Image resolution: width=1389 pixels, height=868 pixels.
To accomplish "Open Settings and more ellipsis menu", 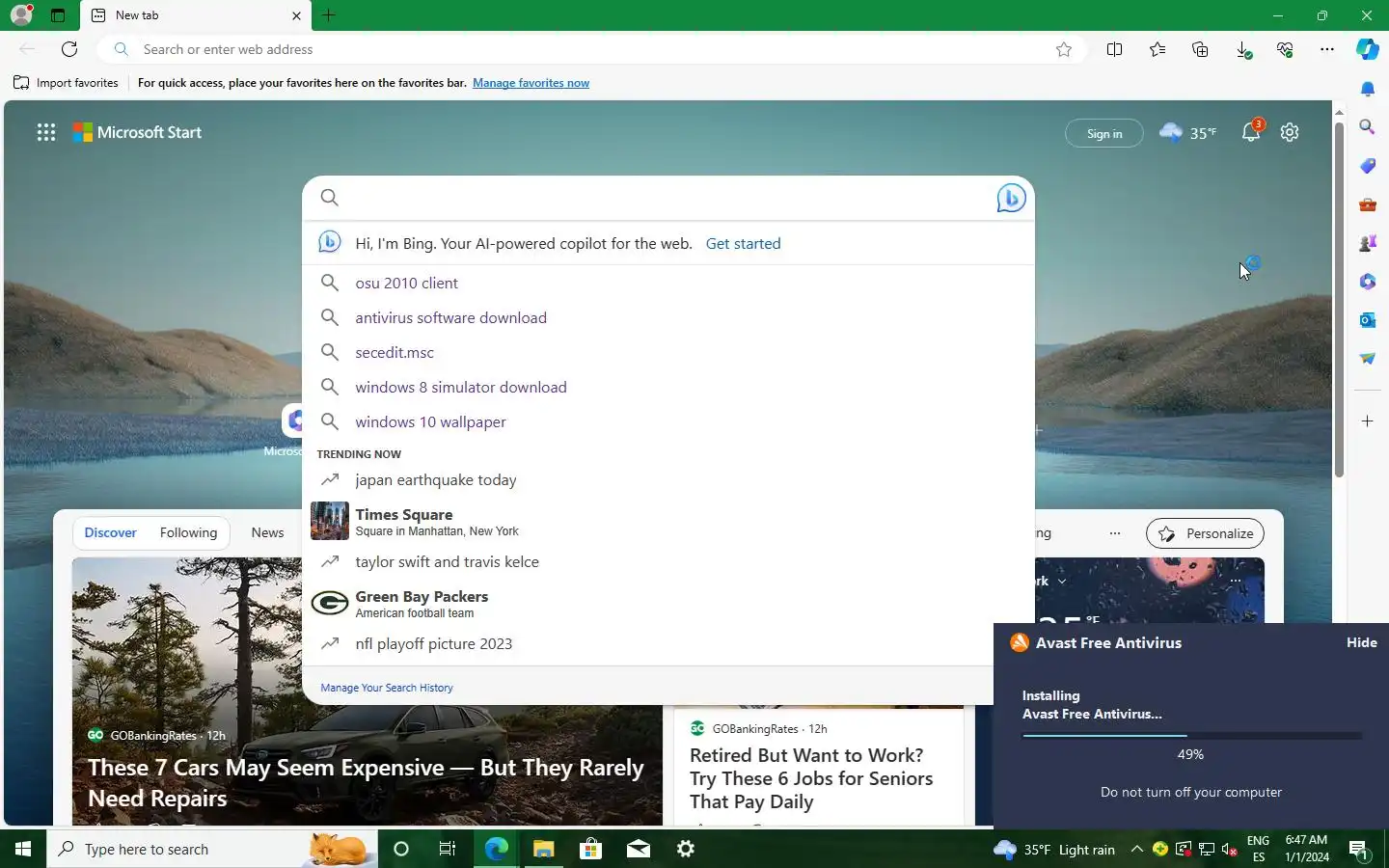I will (x=1327, y=49).
